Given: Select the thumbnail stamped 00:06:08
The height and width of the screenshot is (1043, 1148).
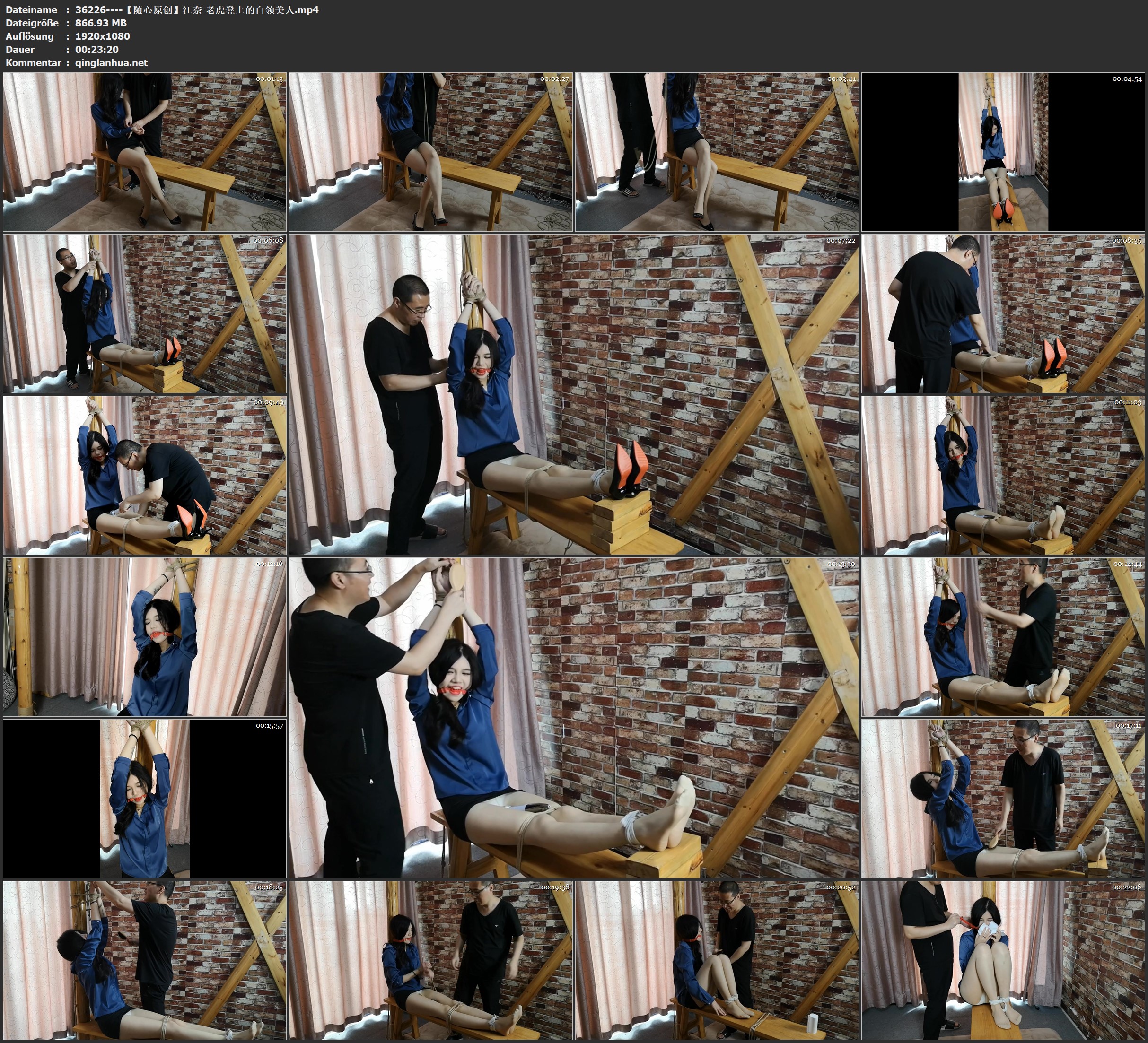Looking at the screenshot, I should tap(145, 313).
